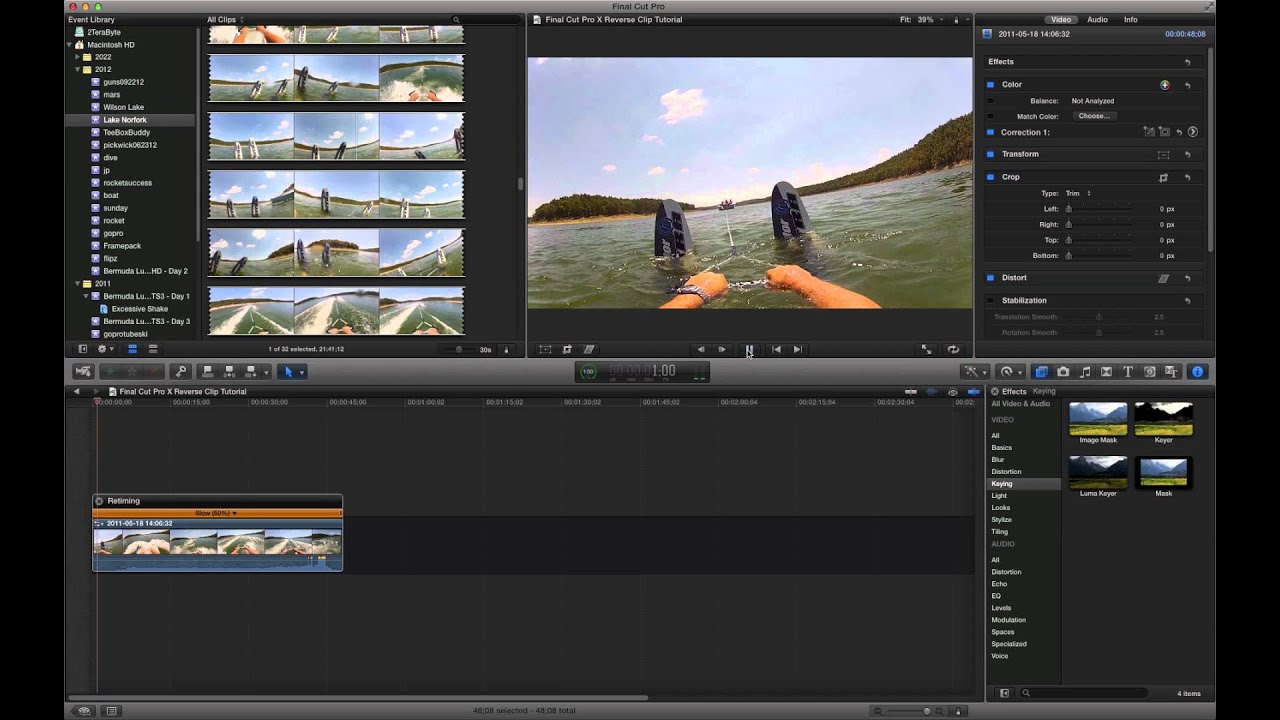1280x720 pixels.
Task: Toggle the Transform enable checkbox
Action: point(990,154)
